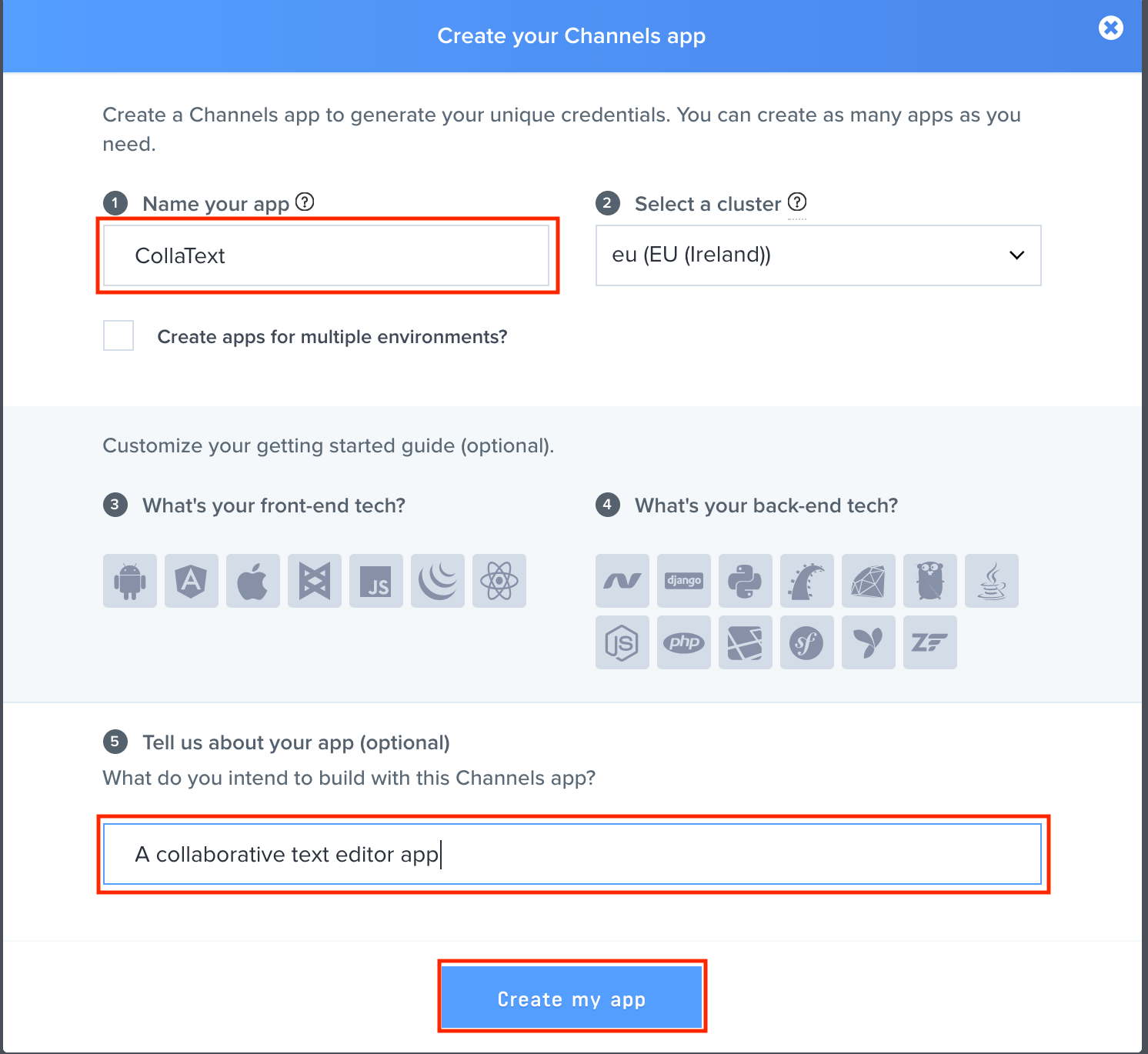Choose the Angular front-end icon
The height and width of the screenshot is (1054, 1148).
click(192, 581)
